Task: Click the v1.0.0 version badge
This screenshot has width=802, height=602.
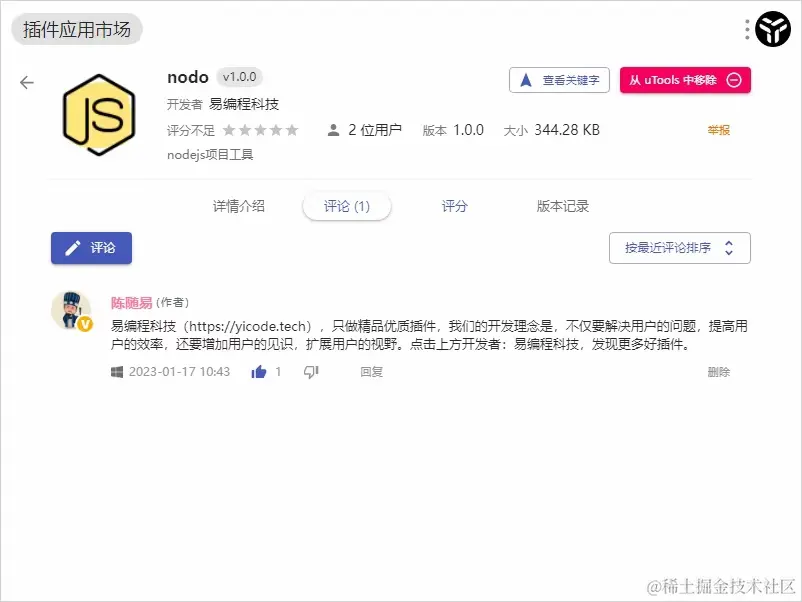Action: click(239, 77)
